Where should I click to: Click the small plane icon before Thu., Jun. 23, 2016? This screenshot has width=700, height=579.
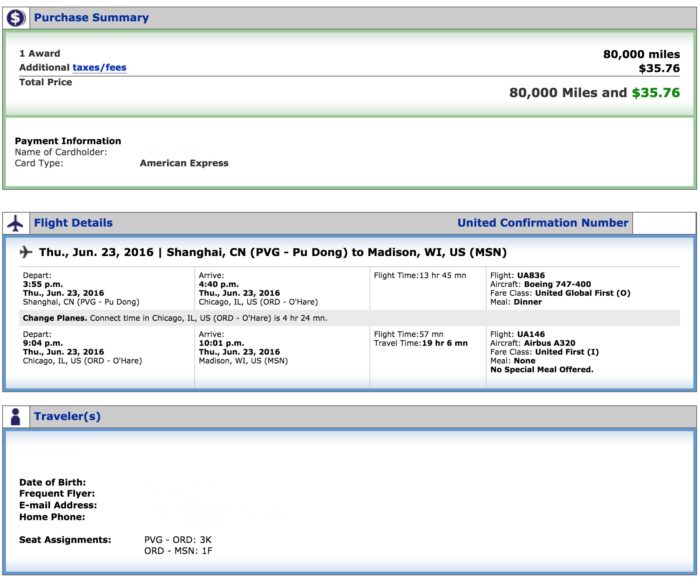click(26, 252)
